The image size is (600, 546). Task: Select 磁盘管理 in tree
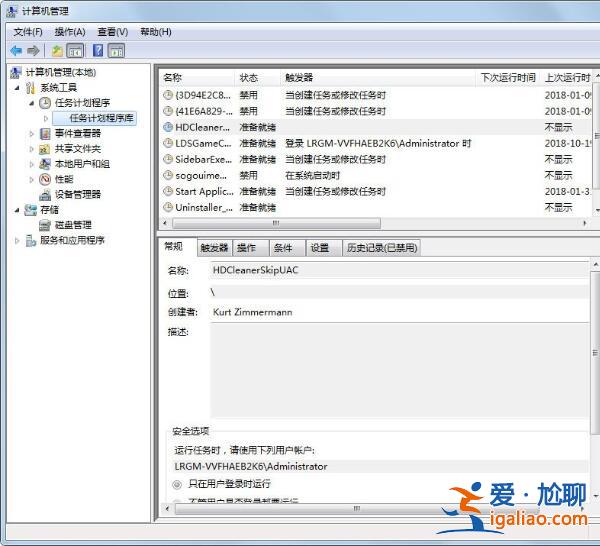73,225
